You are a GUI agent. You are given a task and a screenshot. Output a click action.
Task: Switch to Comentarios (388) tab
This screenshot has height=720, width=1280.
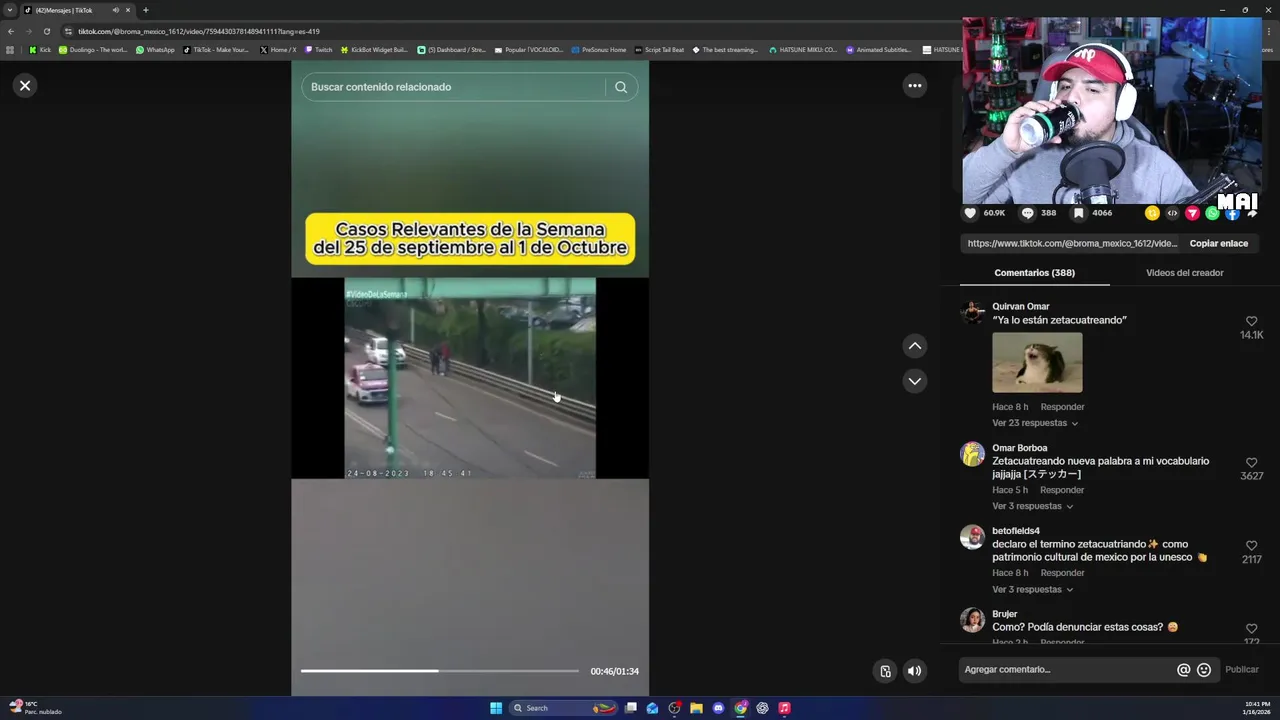coord(1034,273)
